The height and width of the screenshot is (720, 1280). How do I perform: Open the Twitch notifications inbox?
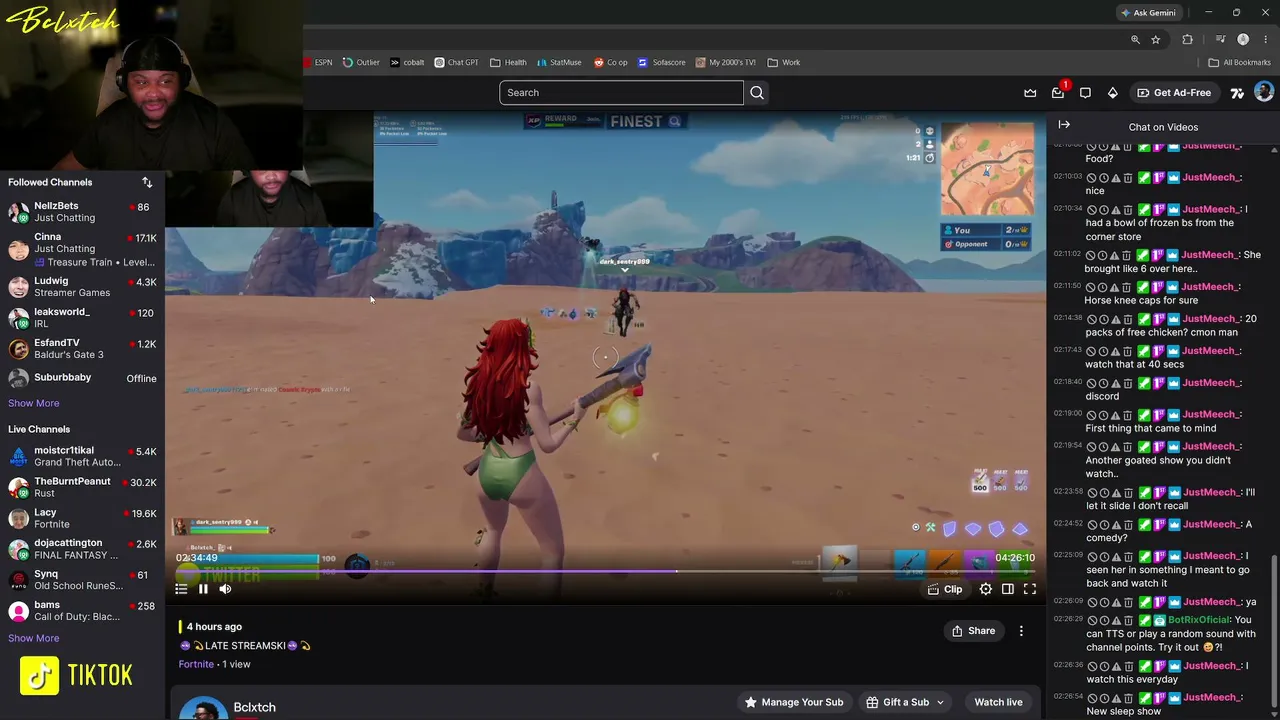click(1058, 93)
